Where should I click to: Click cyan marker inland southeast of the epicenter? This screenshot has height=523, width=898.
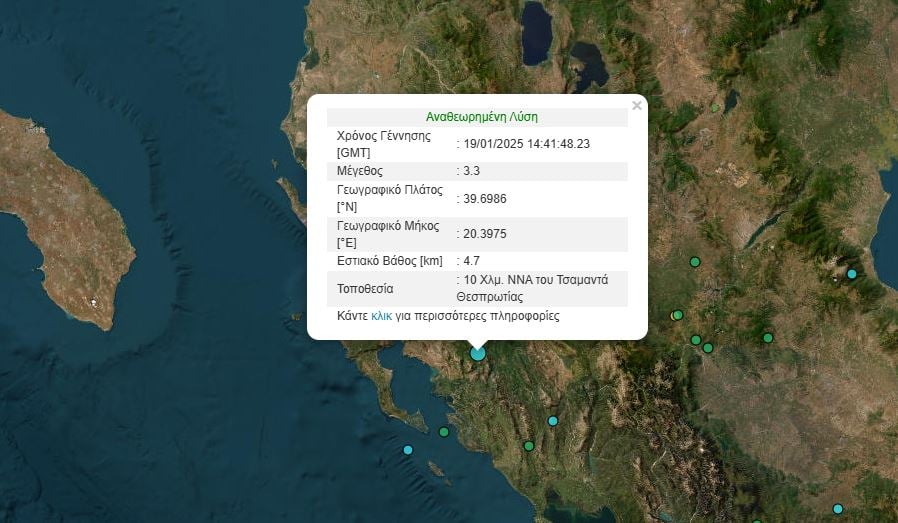pos(552,421)
